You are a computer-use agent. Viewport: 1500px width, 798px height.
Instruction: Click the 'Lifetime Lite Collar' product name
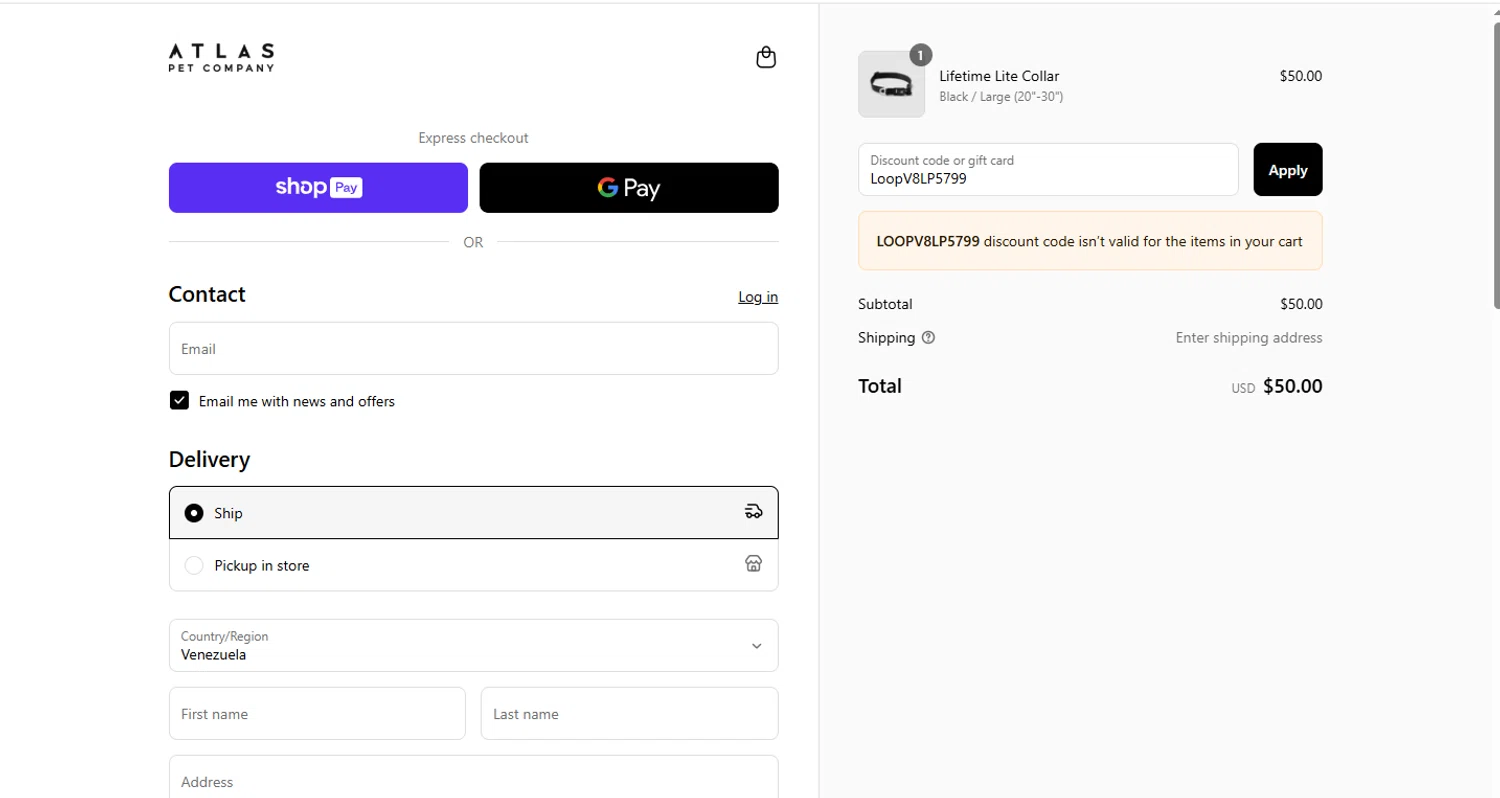[x=999, y=76]
